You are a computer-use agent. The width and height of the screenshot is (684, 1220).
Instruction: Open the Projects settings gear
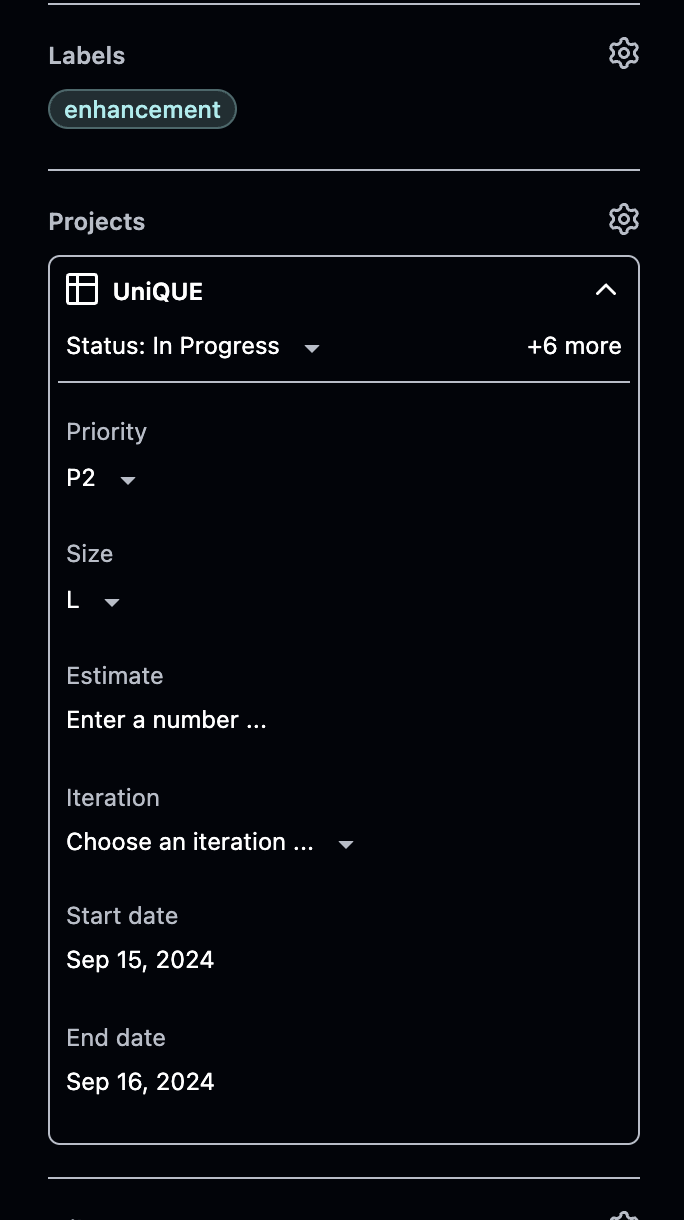623,219
